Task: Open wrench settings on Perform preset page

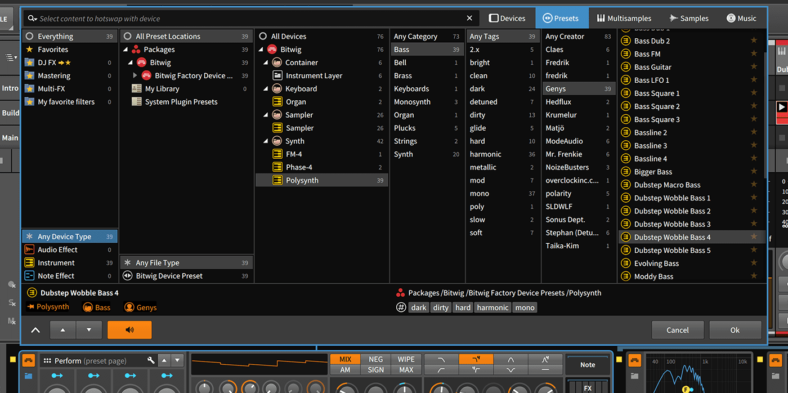Action: pyautogui.click(x=151, y=360)
